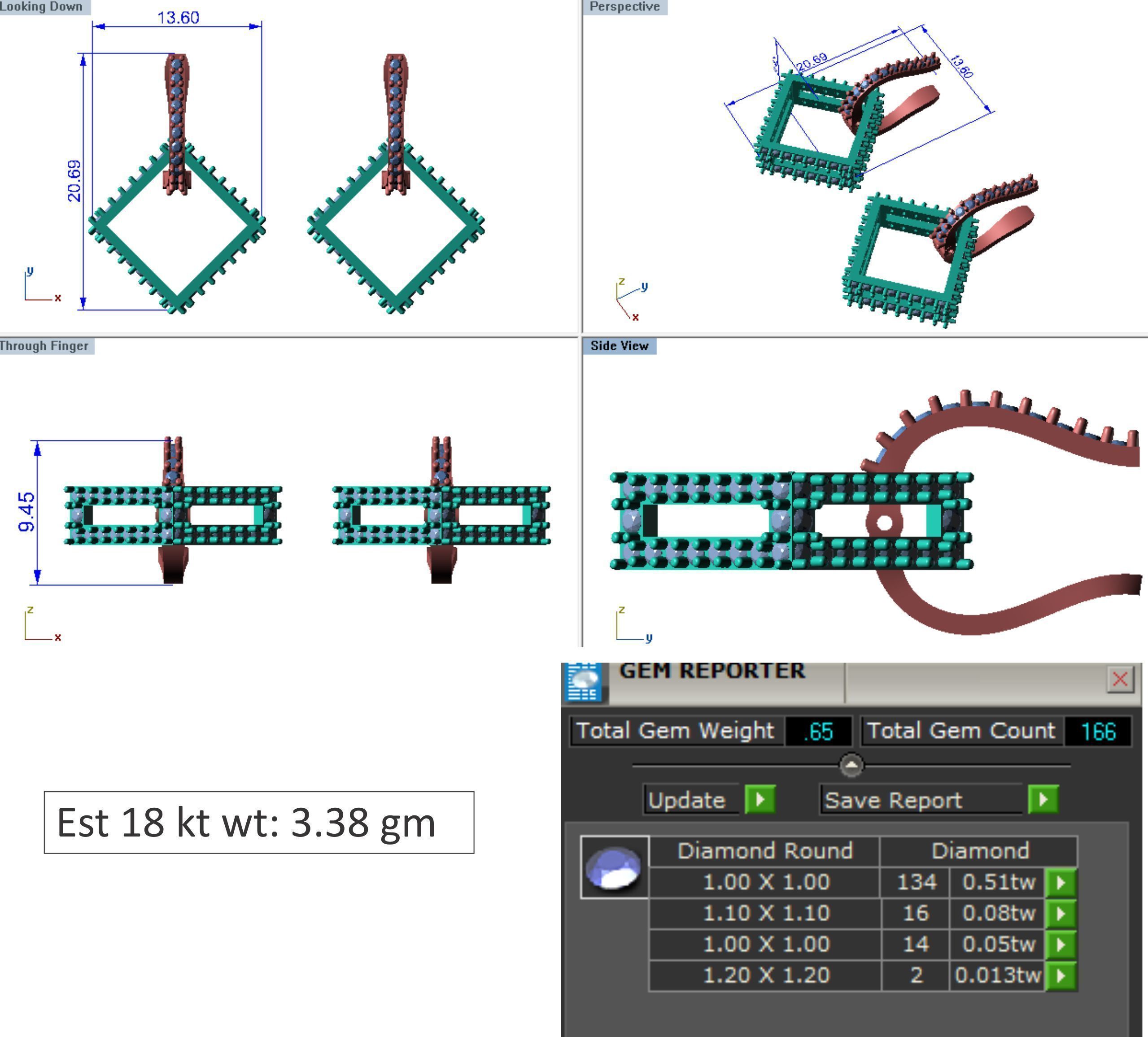Activate the Perspective viewport label
Screen dimensions: 1148x1037
624,7
